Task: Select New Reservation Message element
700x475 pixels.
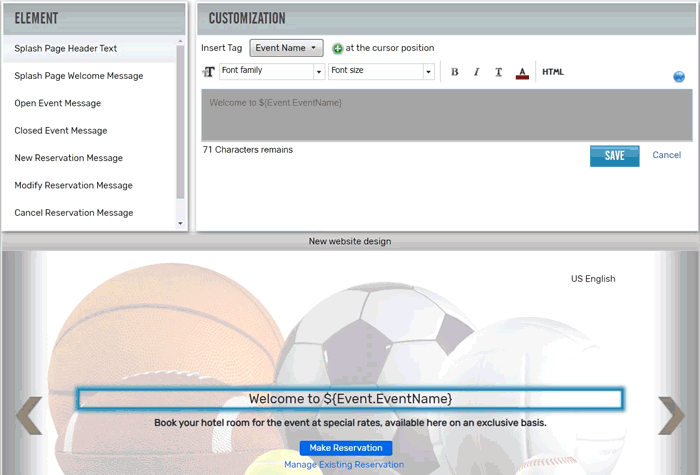Action: (x=89, y=158)
